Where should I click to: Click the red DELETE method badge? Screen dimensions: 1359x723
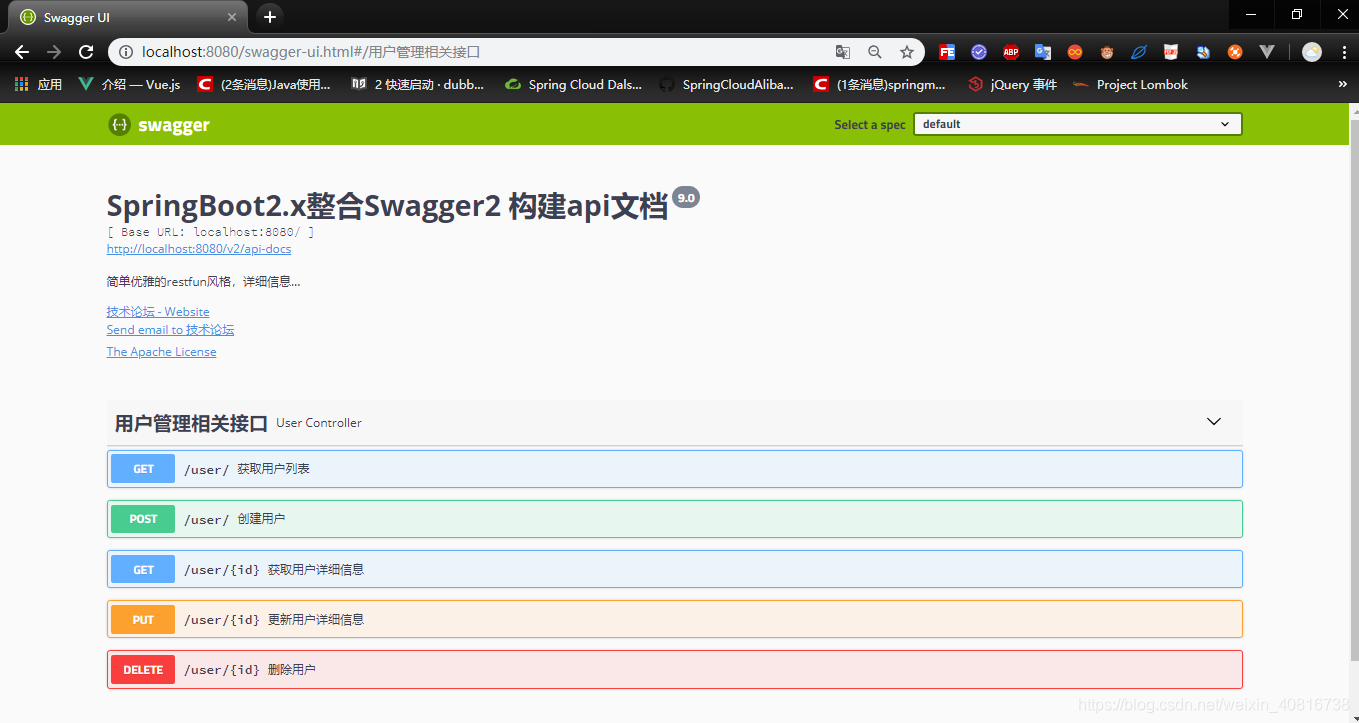pos(143,669)
